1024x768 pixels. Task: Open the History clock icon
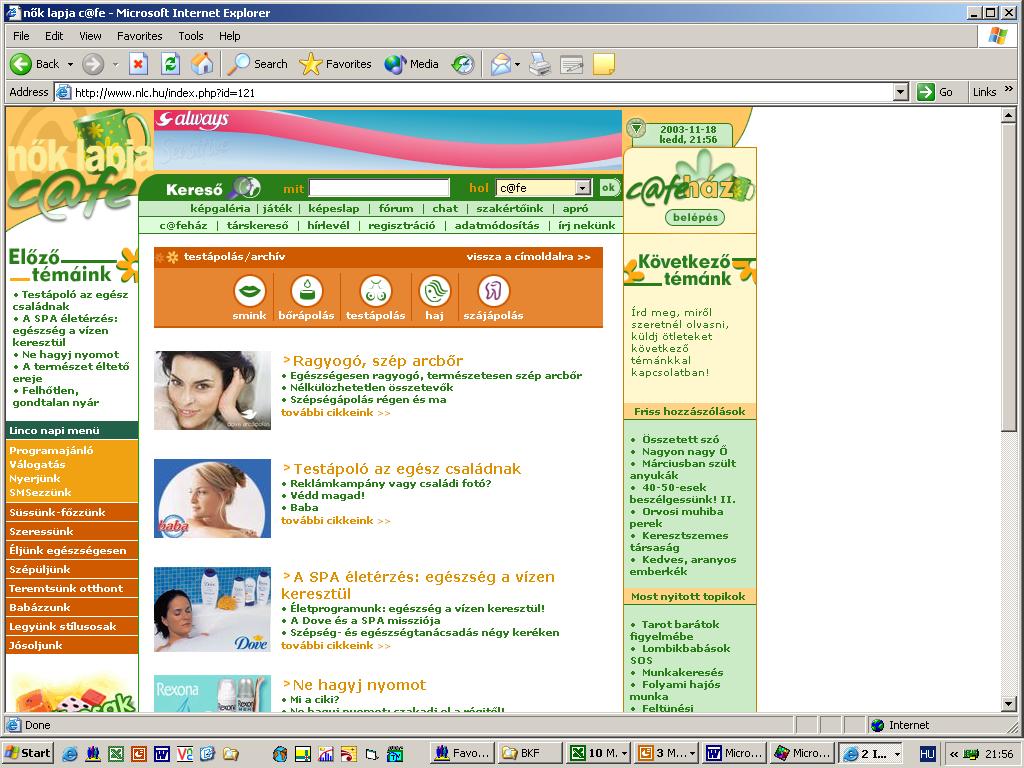(x=463, y=64)
